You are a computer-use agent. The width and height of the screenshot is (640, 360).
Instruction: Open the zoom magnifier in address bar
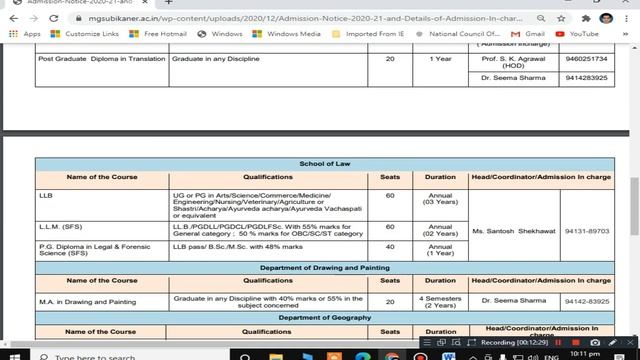[x=541, y=19]
